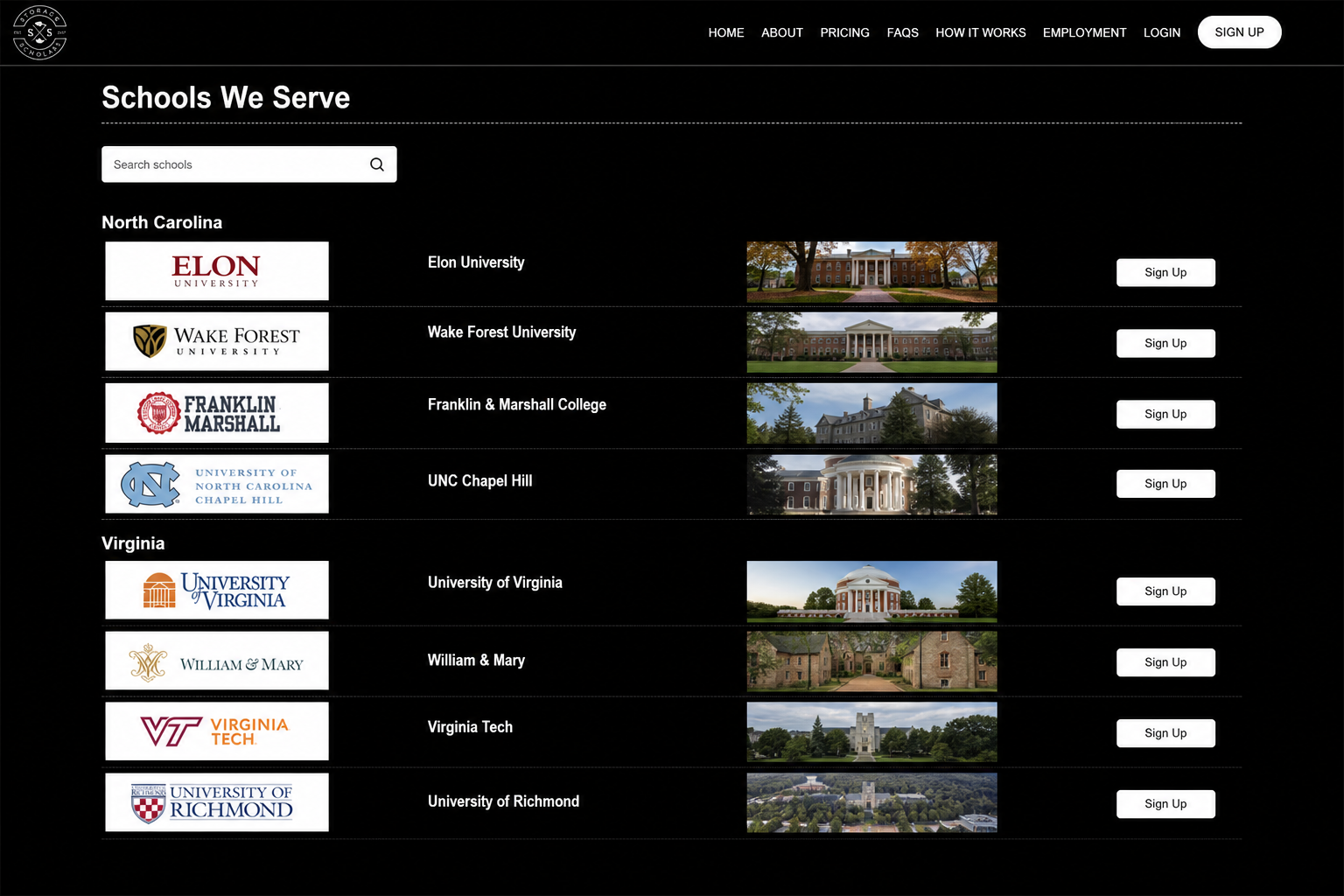Screen dimensions: 1344x896
Task: Click the Wake Forest campus photo
Action: 871,342
